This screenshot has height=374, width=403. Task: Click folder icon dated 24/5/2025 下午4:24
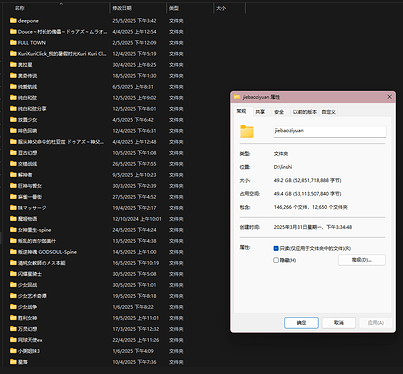(13, 230)
